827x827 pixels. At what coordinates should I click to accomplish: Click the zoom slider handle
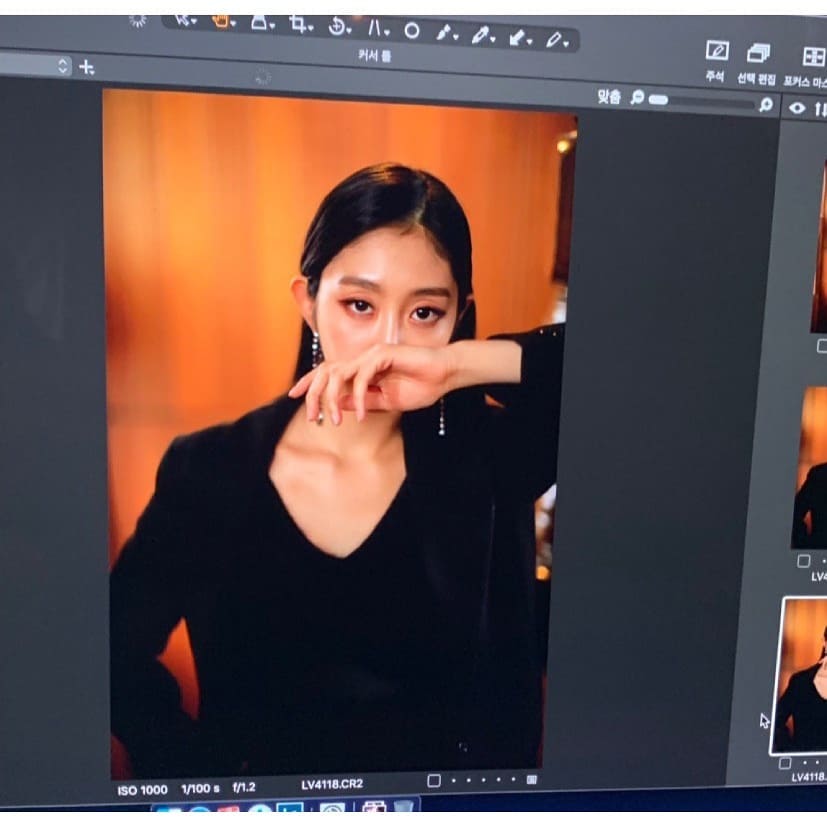pyautogui.click(x=658, y=99)
